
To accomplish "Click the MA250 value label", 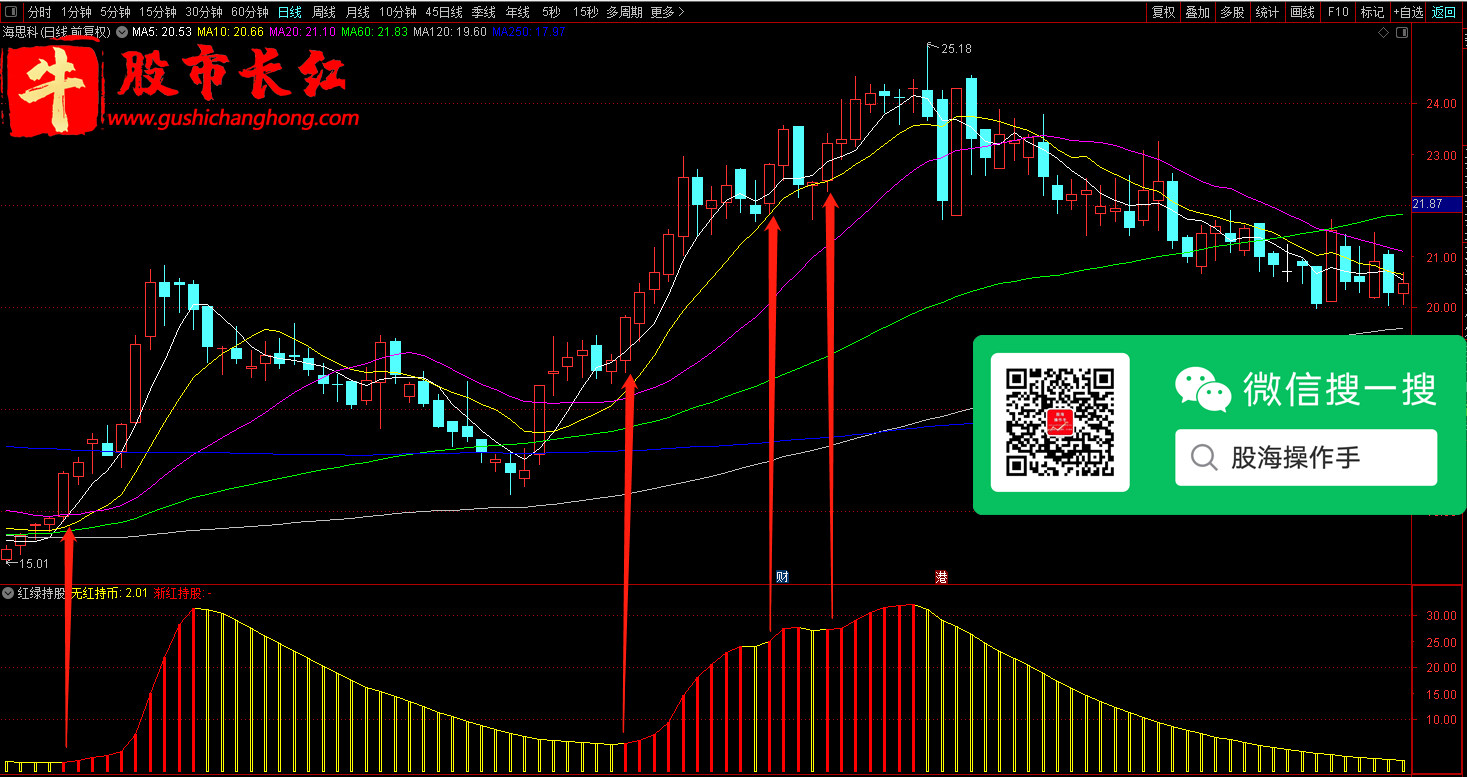I will click(531, 32).
